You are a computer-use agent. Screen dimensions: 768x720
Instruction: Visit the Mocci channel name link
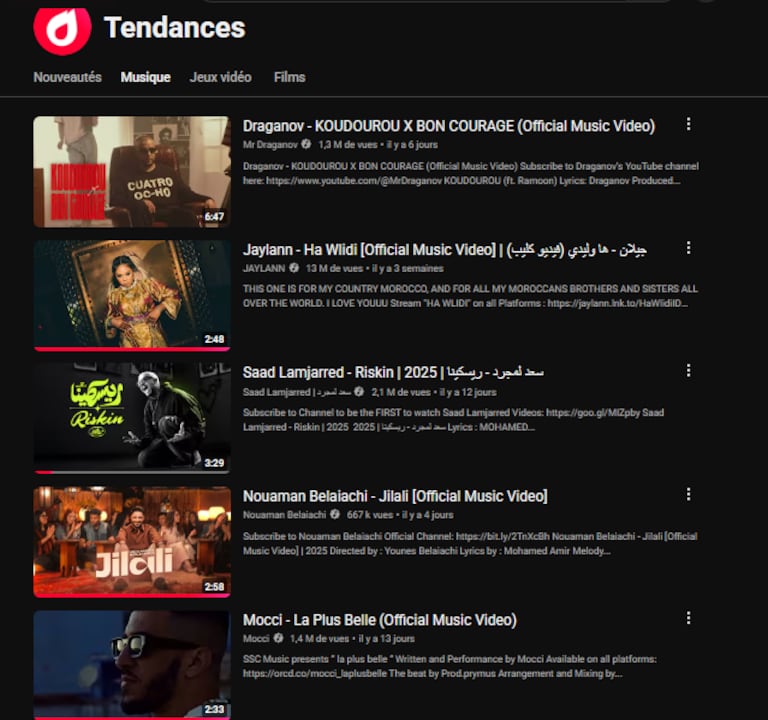(x=256, y=639)
